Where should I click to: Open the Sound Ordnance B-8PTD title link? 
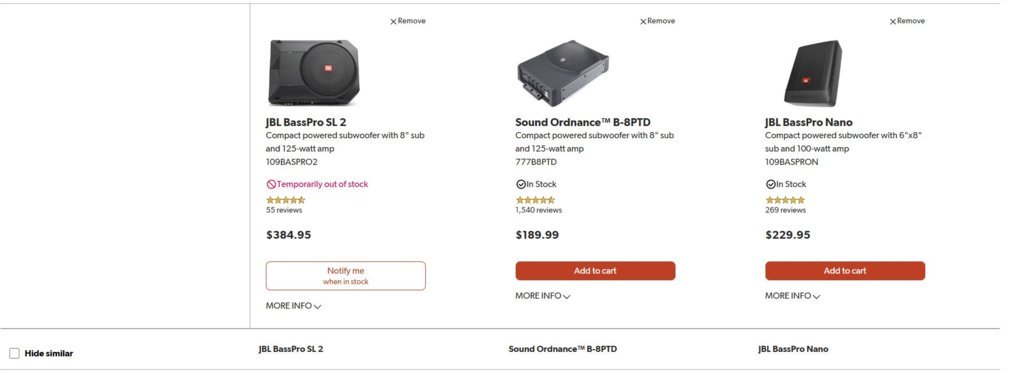(583, 122)
